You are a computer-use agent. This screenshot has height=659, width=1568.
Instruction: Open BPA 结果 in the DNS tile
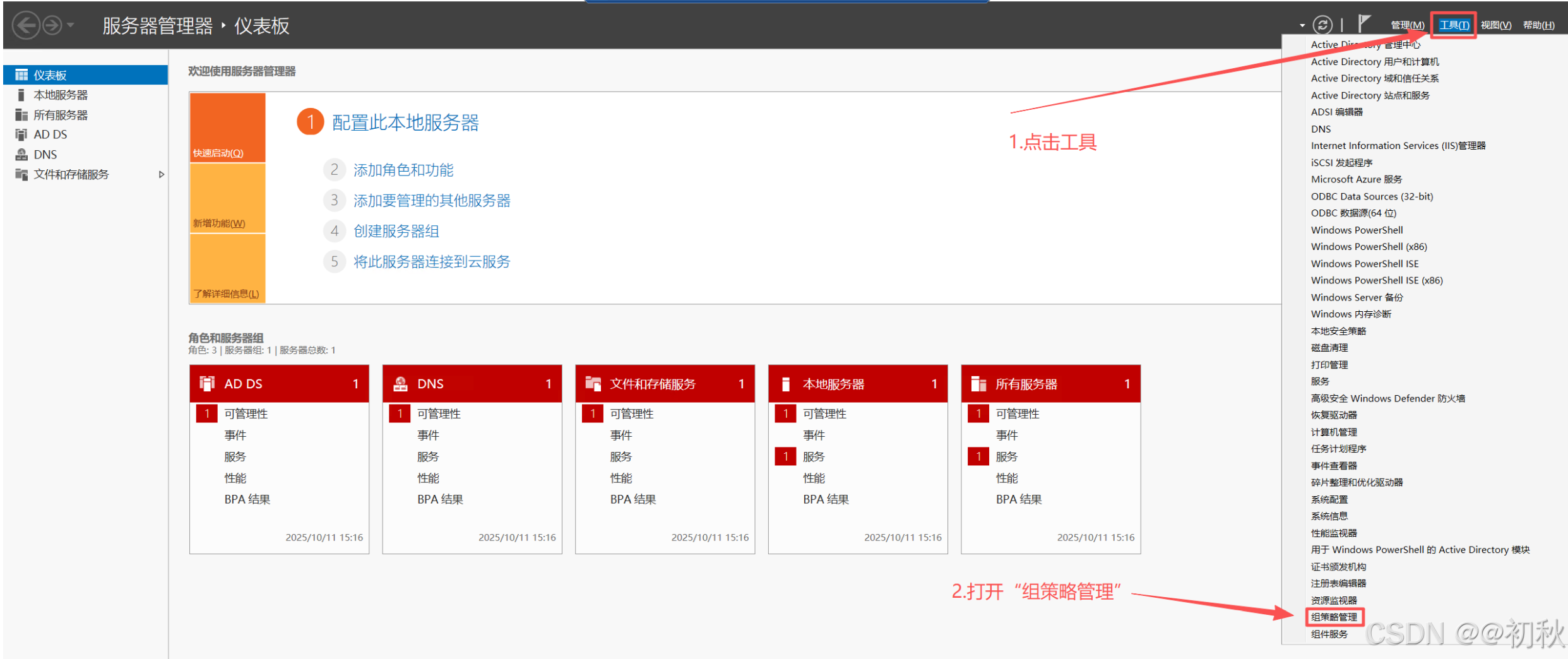[x=440, y=499]
